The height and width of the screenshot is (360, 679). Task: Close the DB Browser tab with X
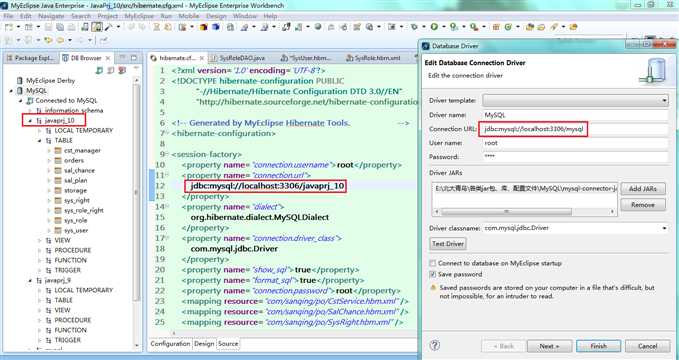(108, 58)
